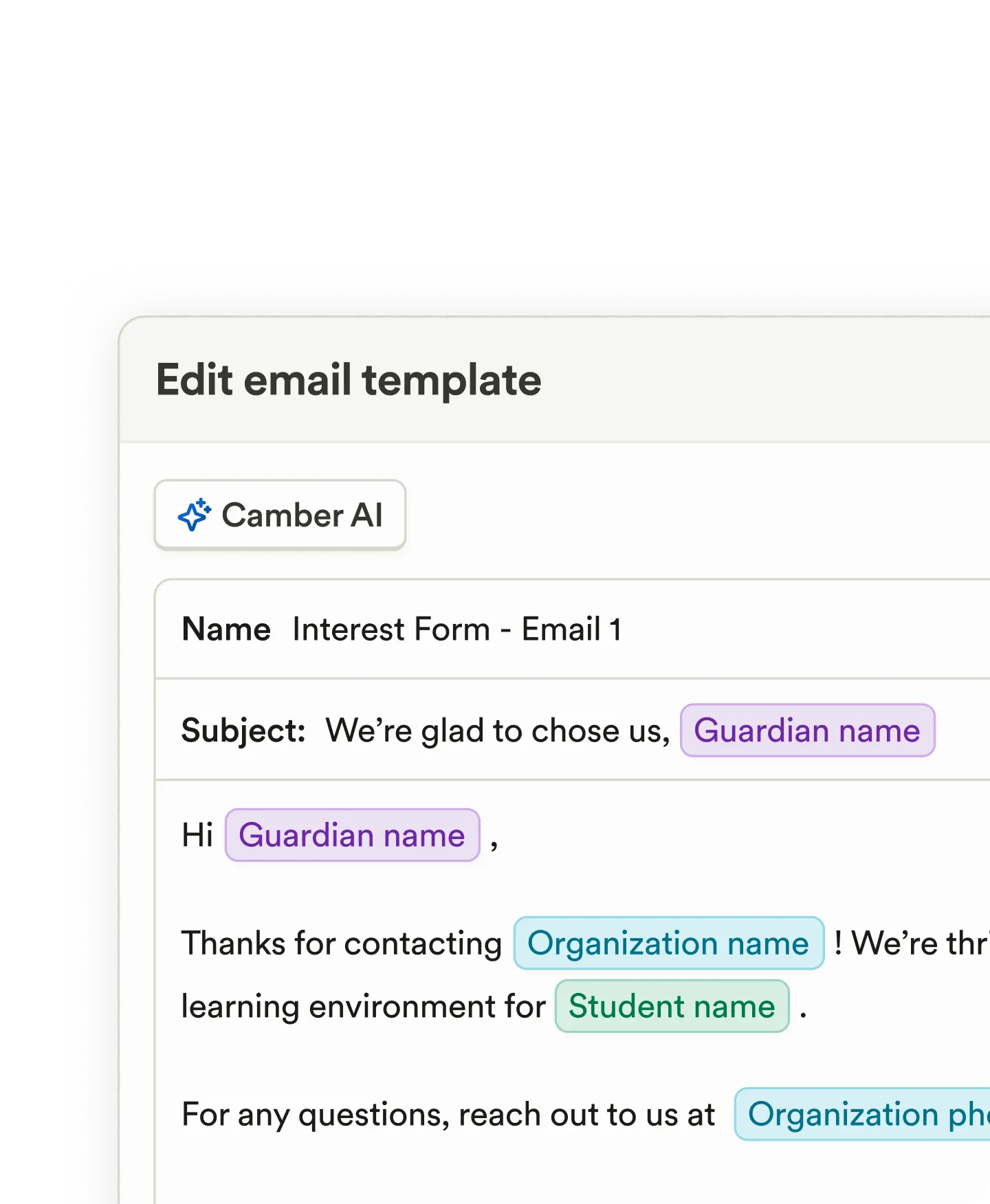Click the empty body line below the greeting

[x=481, y=889]
